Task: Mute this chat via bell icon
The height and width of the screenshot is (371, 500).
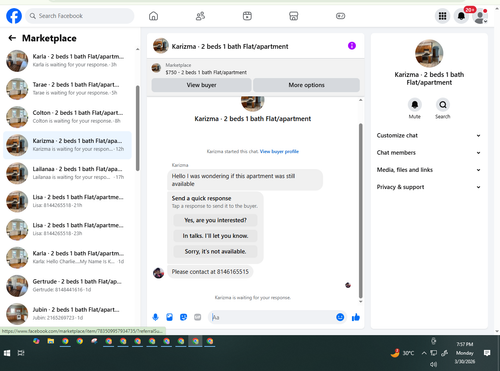Action: [415, 105]
